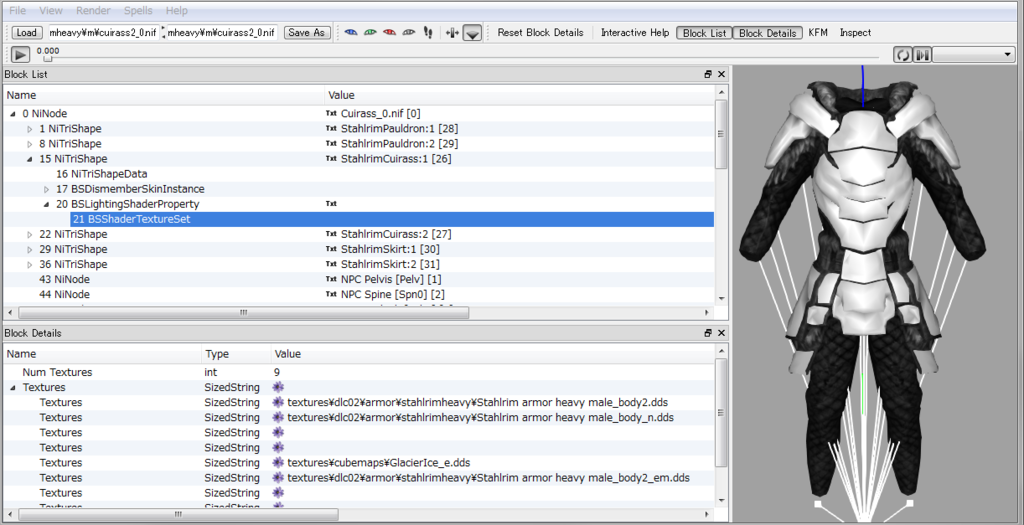Screen dimensions: 1024x525
Task: Click the flower icon beside male_body2_em.dds
Action: coord(278,478)
